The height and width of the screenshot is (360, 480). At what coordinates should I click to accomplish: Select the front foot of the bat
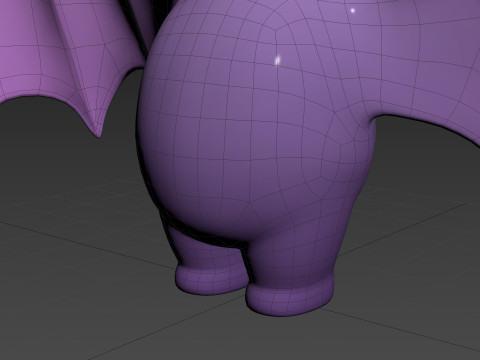[290, 298]
